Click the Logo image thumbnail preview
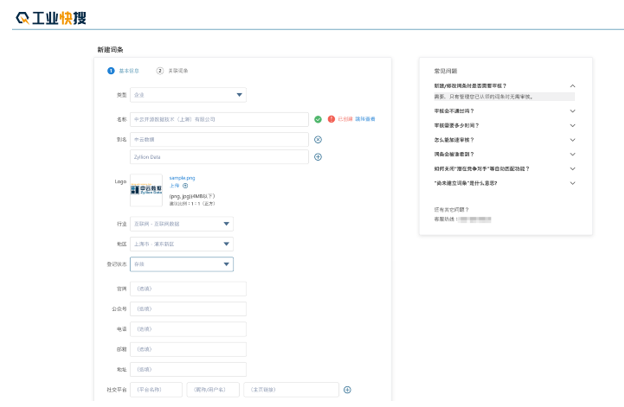Screen dimensions: 624x407 (x=146, y=190)
